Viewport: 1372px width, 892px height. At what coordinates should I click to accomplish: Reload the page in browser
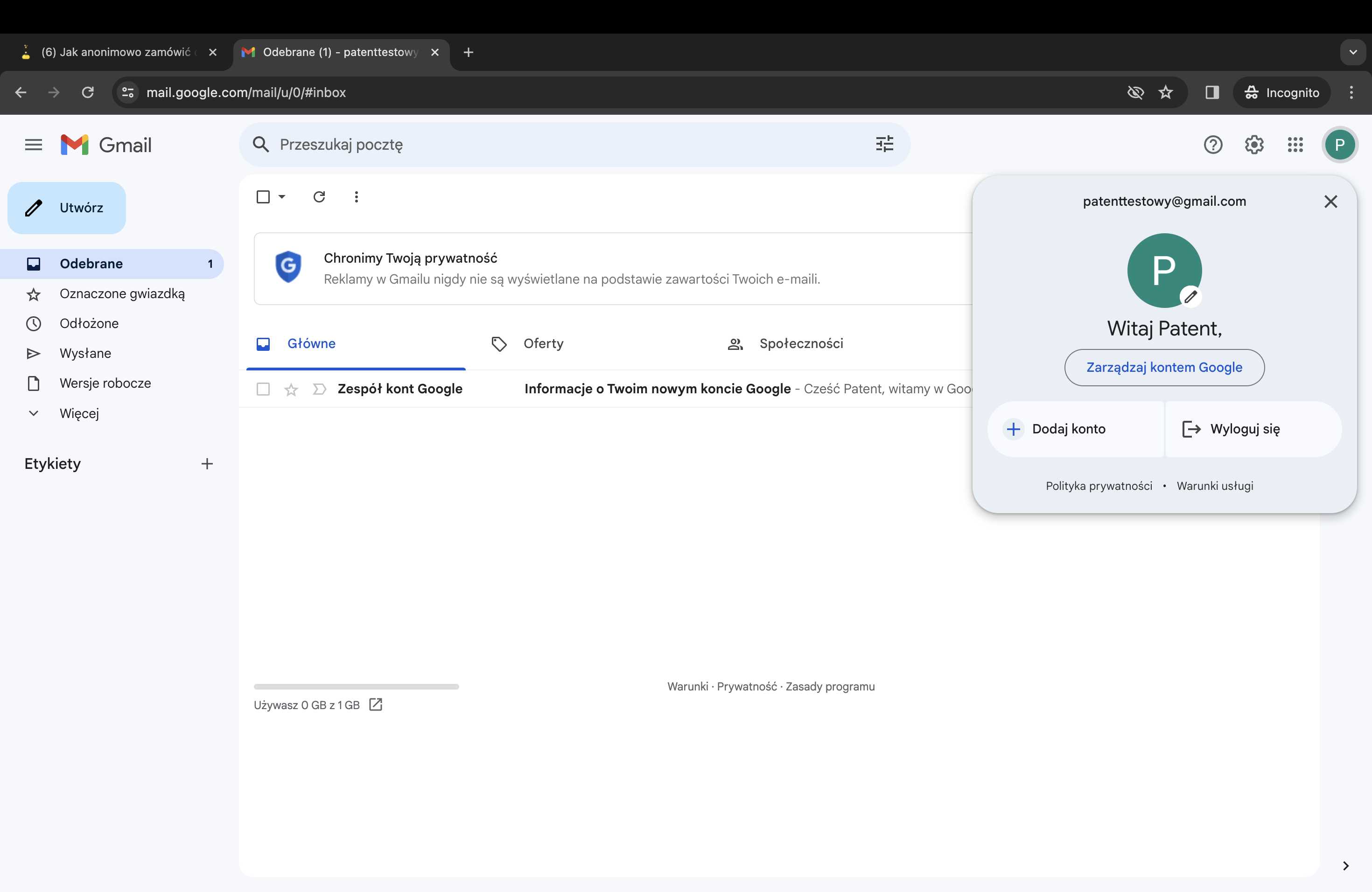88,92
